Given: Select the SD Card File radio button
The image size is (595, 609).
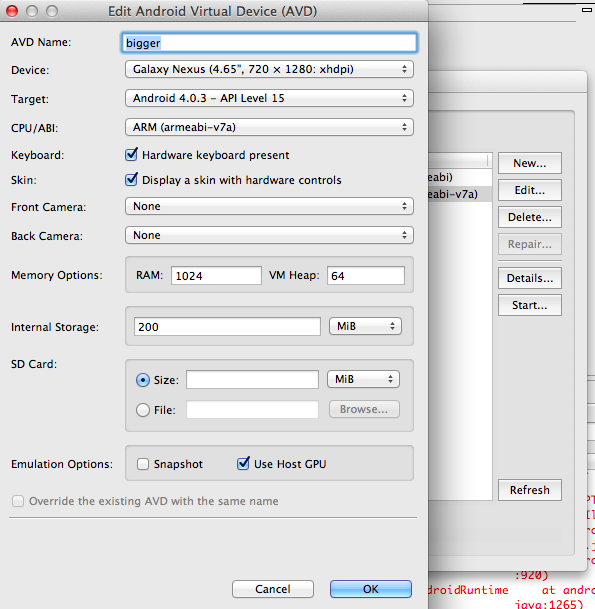Looking at the screenshot, I should coord(143,410).
